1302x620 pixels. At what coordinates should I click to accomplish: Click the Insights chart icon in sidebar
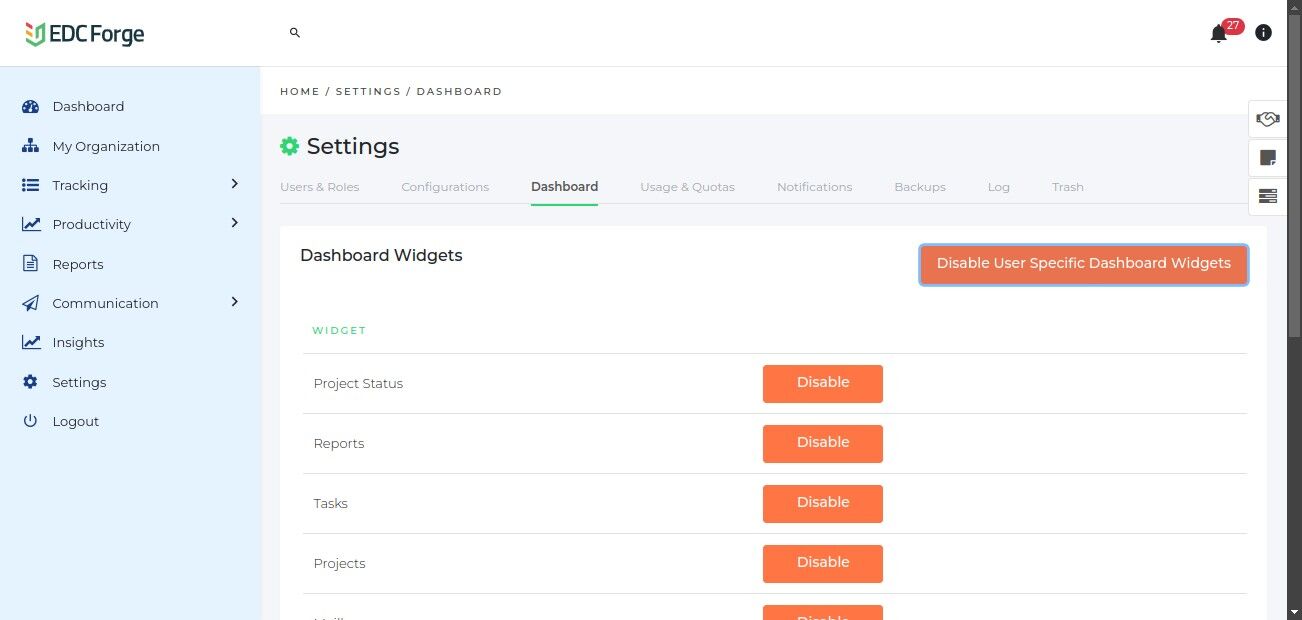point(31,342)
